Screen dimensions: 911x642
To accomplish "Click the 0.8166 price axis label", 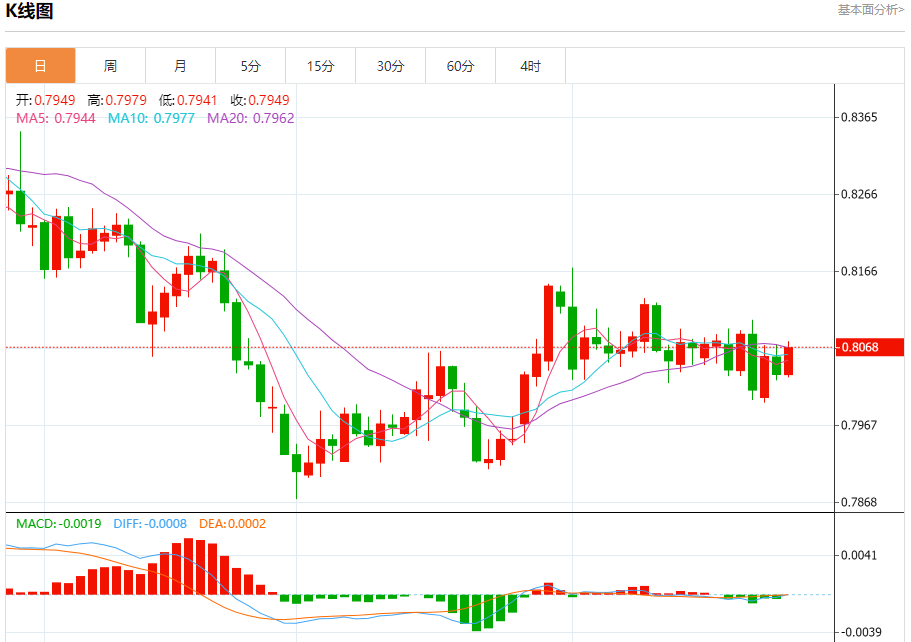I will 859,271.
